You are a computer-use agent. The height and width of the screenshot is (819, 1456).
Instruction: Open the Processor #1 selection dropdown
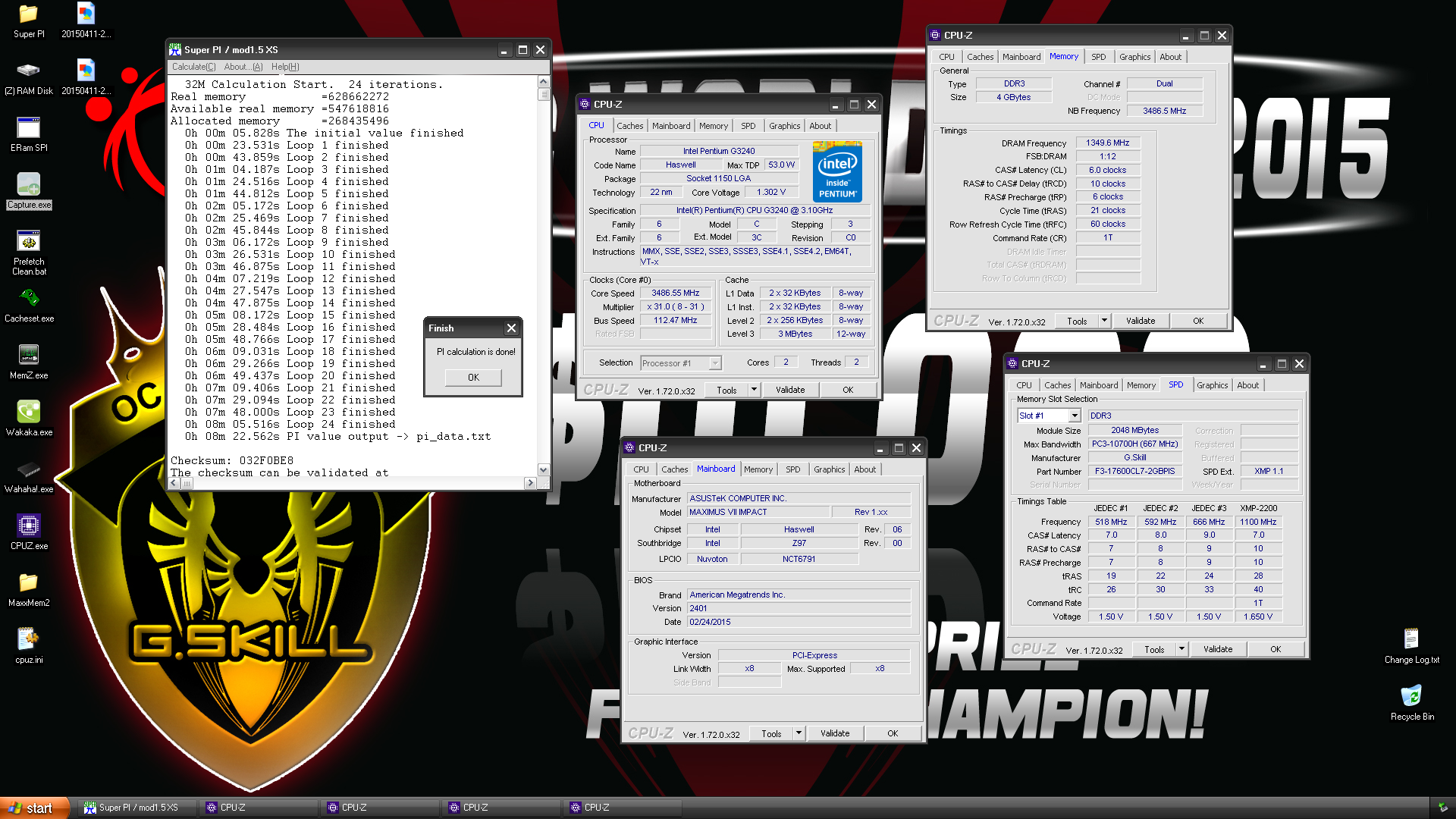(715, 363)
